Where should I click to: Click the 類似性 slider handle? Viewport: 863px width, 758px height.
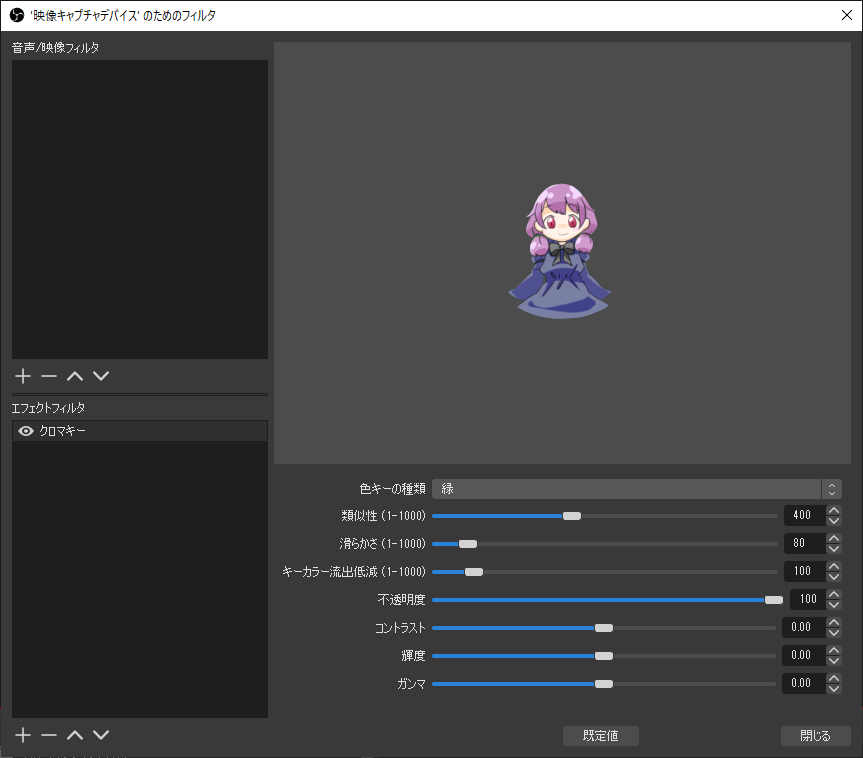(x=572, y=516)
